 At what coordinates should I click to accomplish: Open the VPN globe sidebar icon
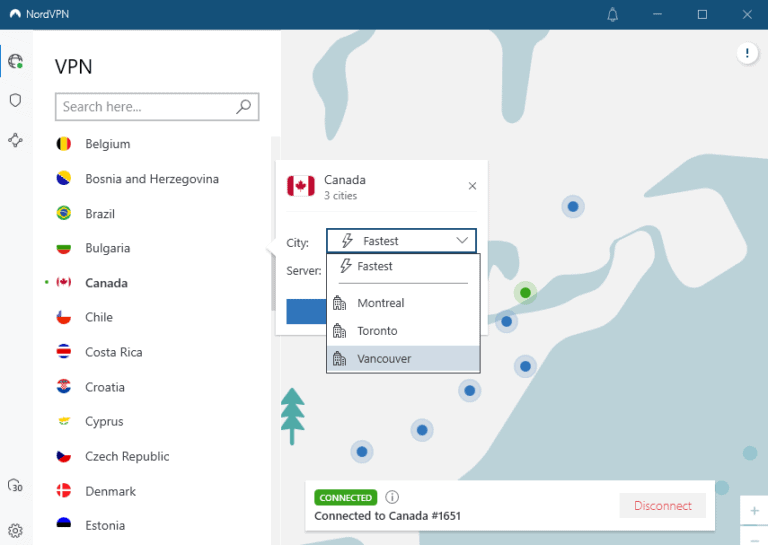tap(15, 61)
